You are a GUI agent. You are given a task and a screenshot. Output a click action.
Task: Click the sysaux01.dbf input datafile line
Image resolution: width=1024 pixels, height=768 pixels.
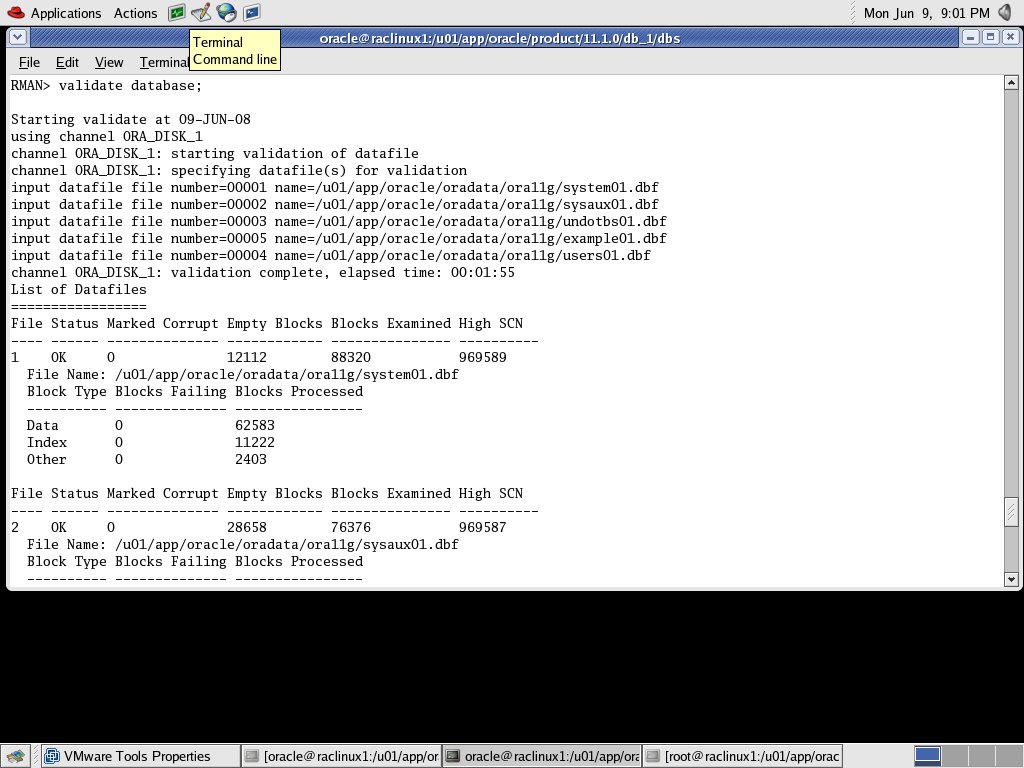point(335,204)
